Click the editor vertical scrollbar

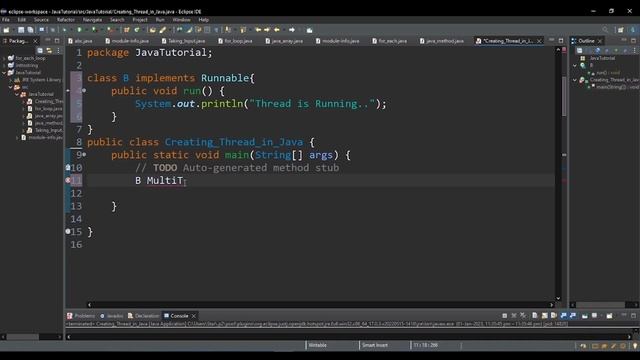(x=558, y=173)
